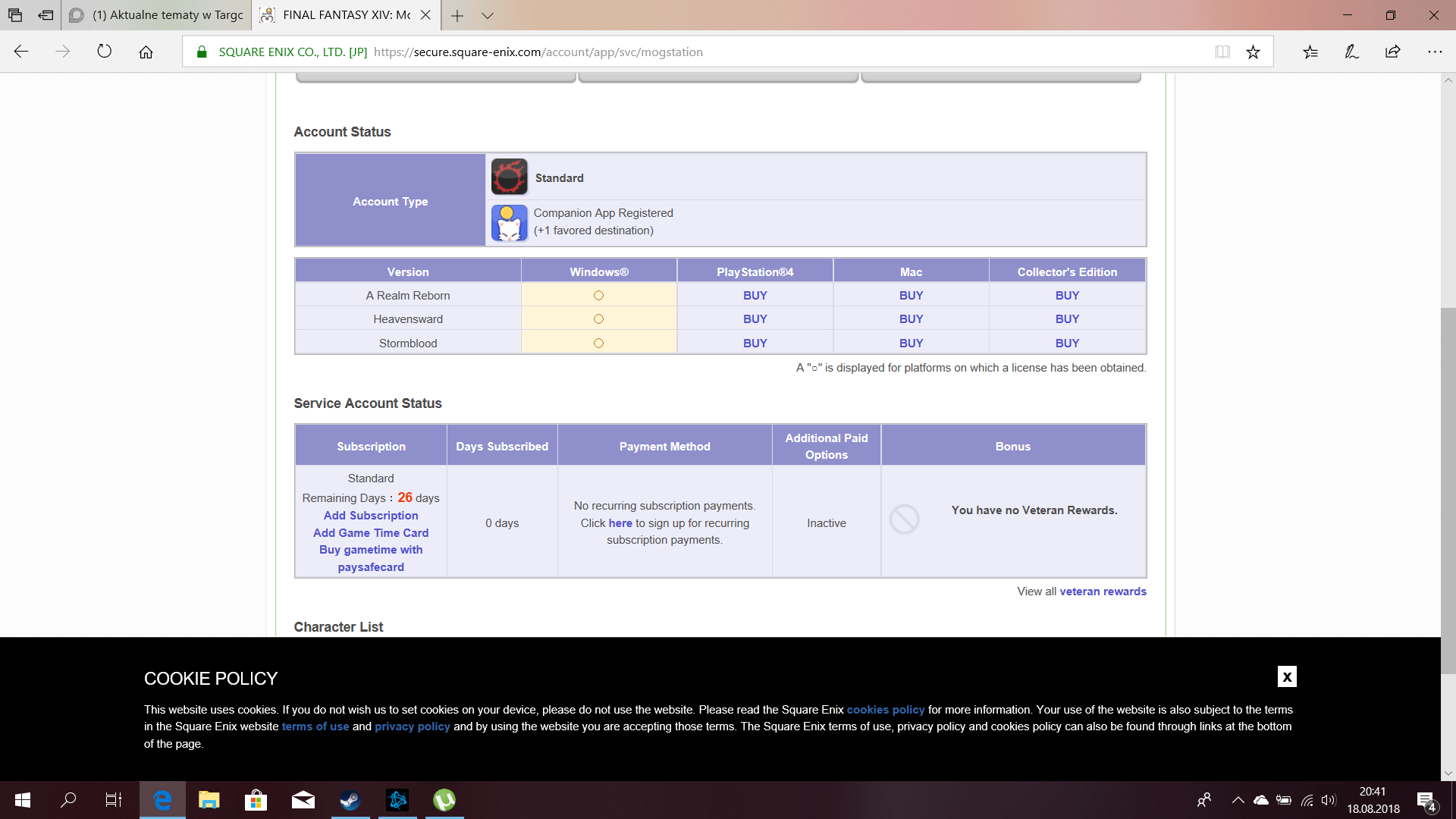Open the cookies policy link
This screenshot has width=1456, height=819.
tap(885, 709)
